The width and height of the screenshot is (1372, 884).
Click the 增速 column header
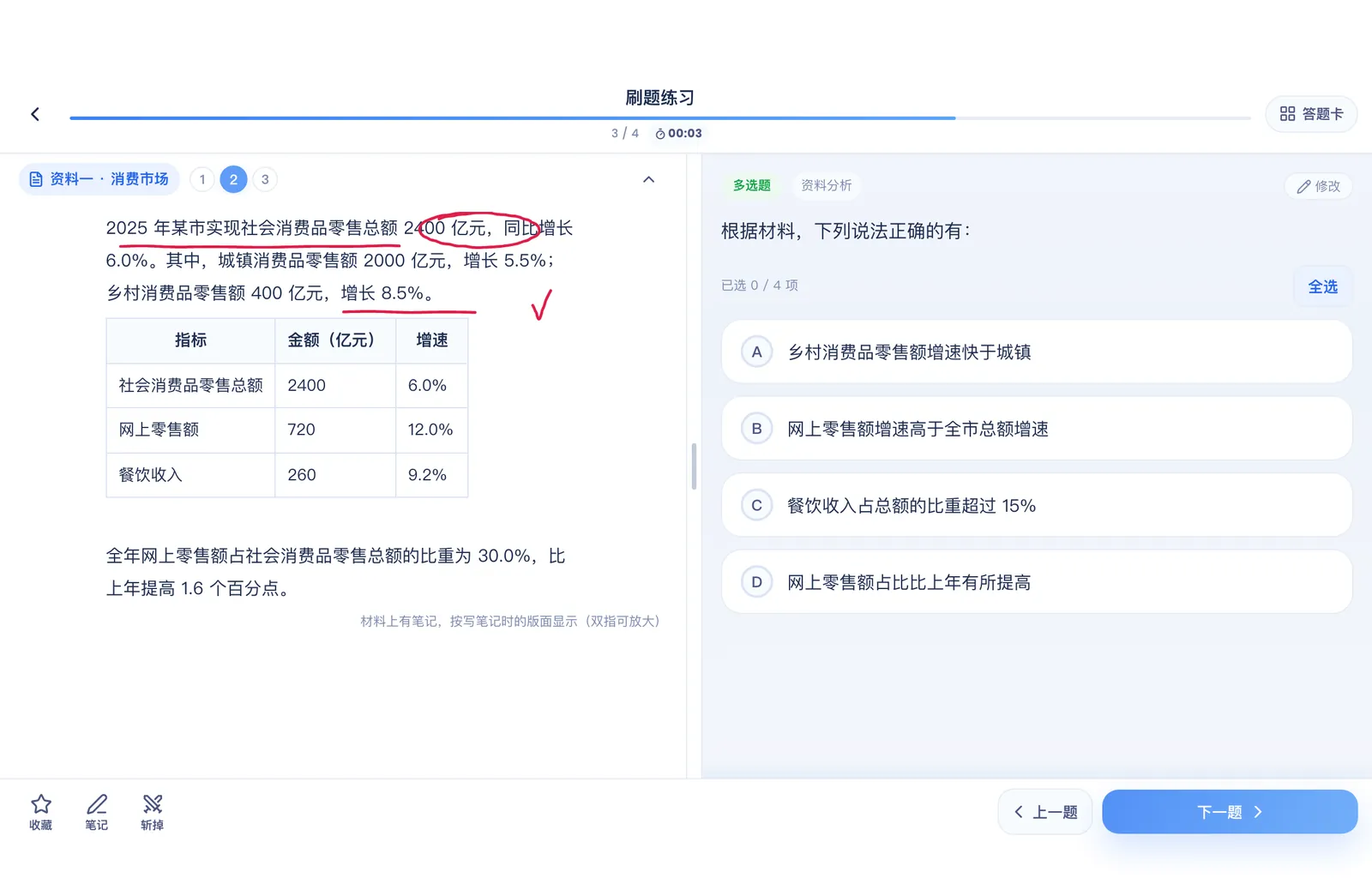point(431,340)
